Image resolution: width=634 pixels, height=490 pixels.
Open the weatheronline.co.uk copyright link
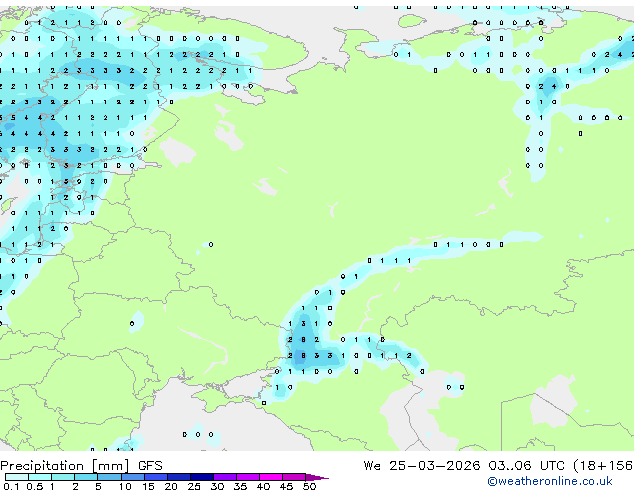[x=550, y=481]
